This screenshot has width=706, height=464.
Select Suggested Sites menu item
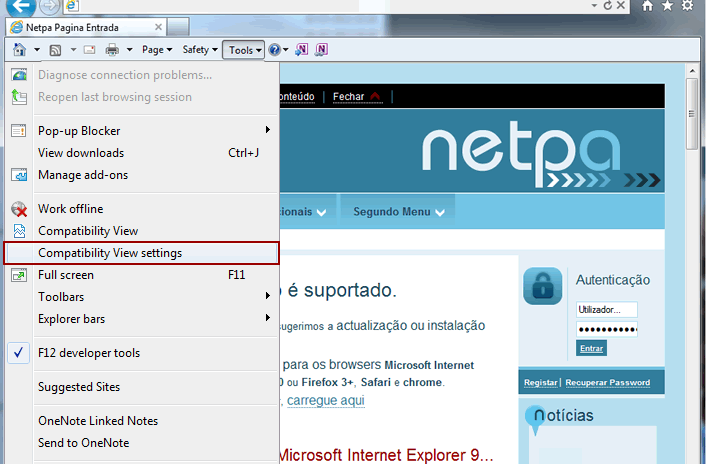[x=142, y=387]
